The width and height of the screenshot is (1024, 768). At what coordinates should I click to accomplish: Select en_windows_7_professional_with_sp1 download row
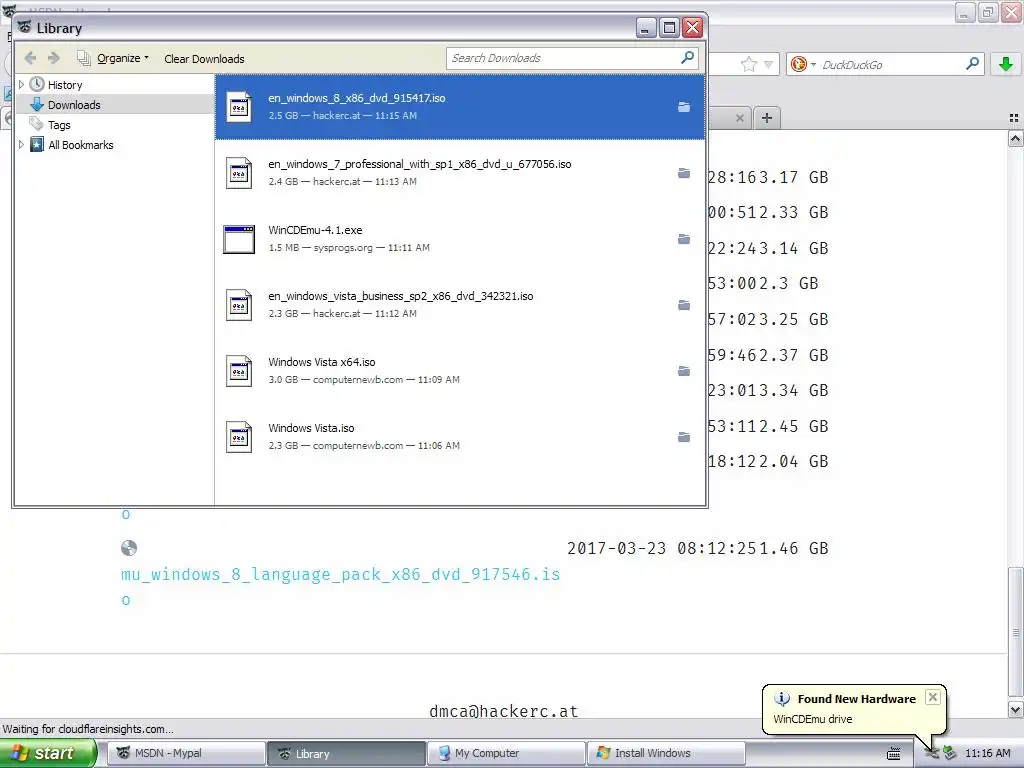(x=460, y=173)
